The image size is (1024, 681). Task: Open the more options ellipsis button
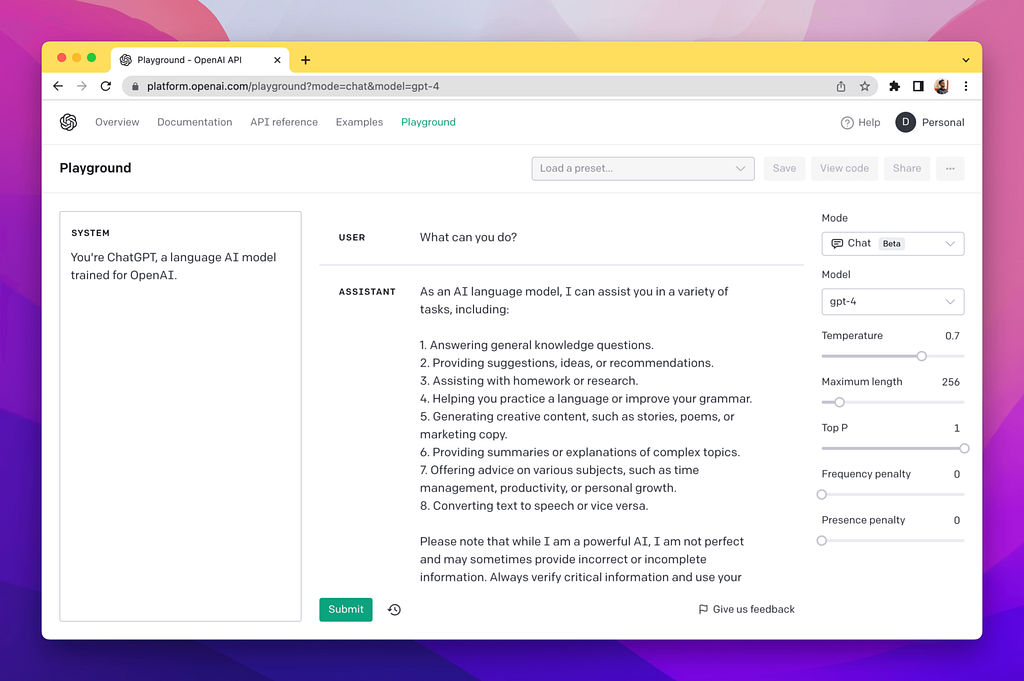tap(950, 168)
